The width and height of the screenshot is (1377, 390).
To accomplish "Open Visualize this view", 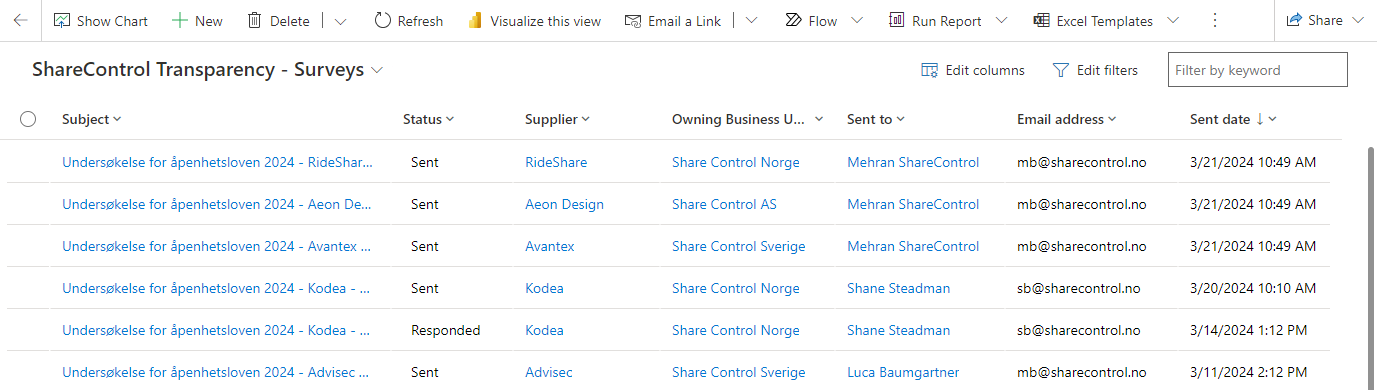I will [535, 20].
